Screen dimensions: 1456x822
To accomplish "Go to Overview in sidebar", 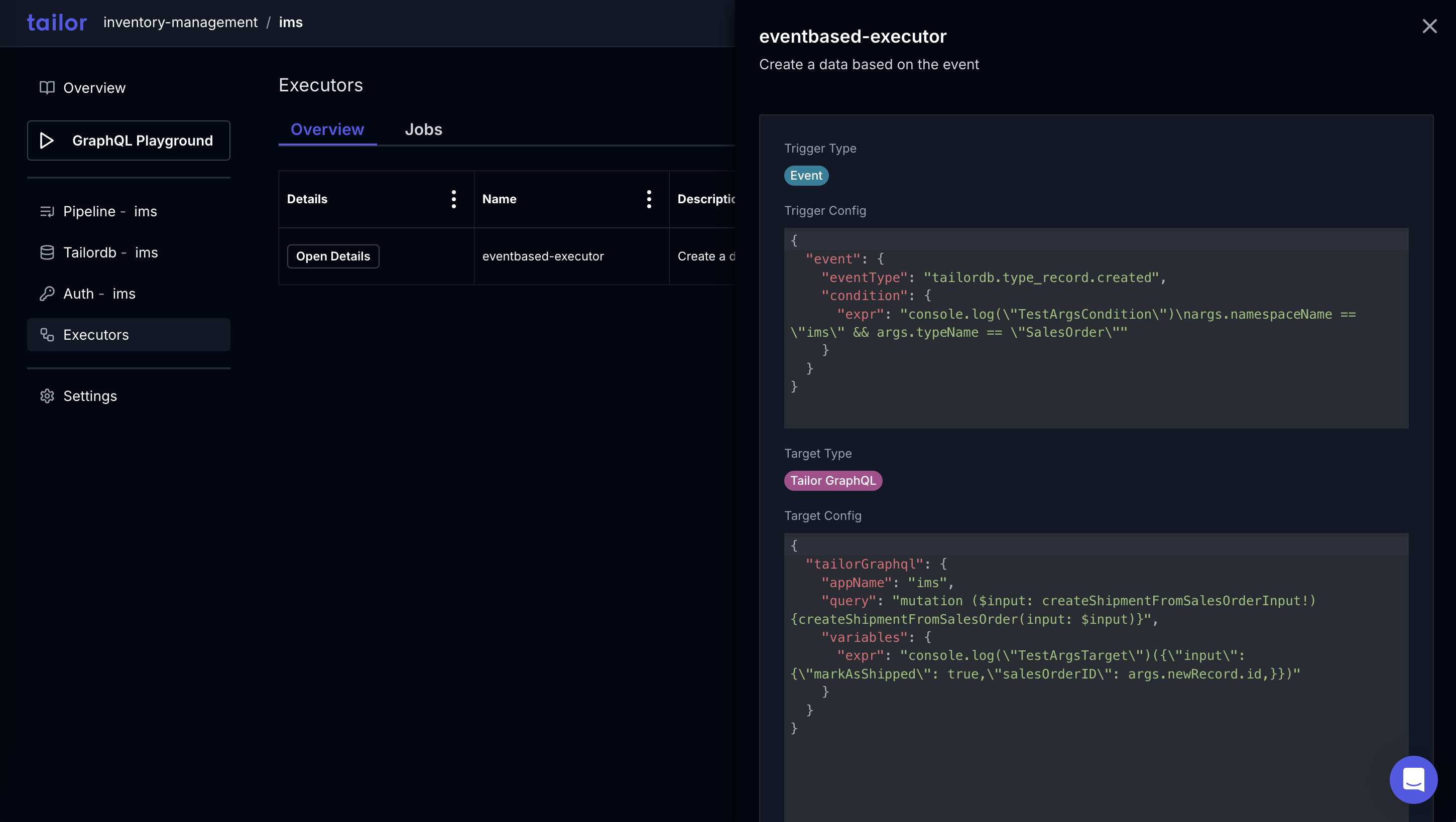I will 94,87.
